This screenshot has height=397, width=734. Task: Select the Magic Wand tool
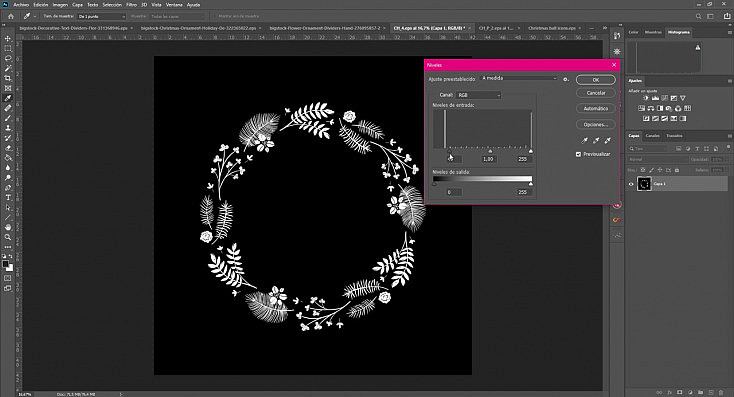click(x=7, y=68)
